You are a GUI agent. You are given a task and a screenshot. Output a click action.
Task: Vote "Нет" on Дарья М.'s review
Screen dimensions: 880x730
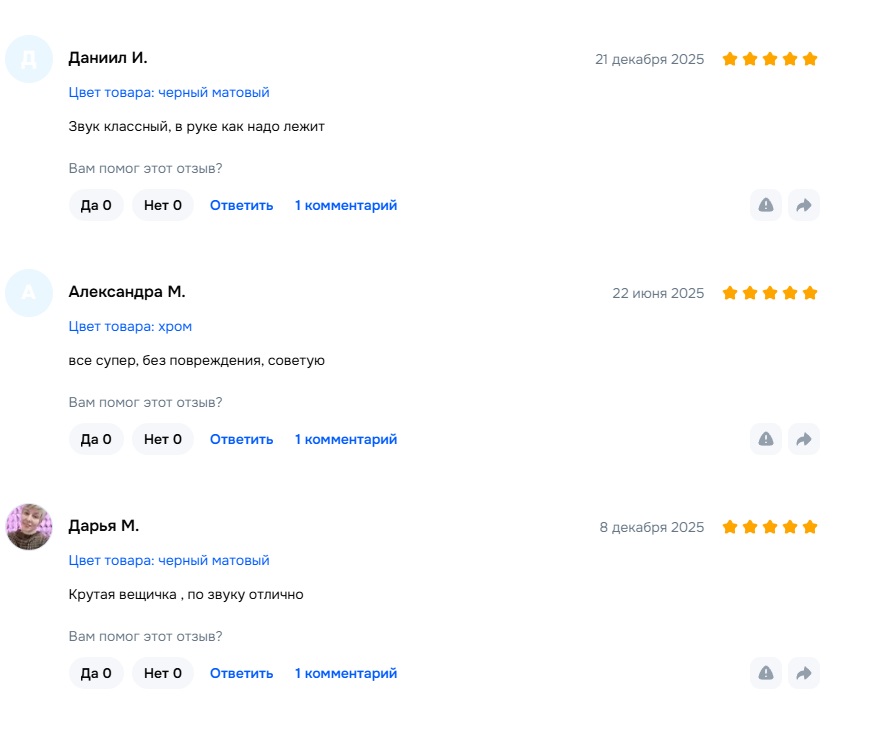(163, 673)
